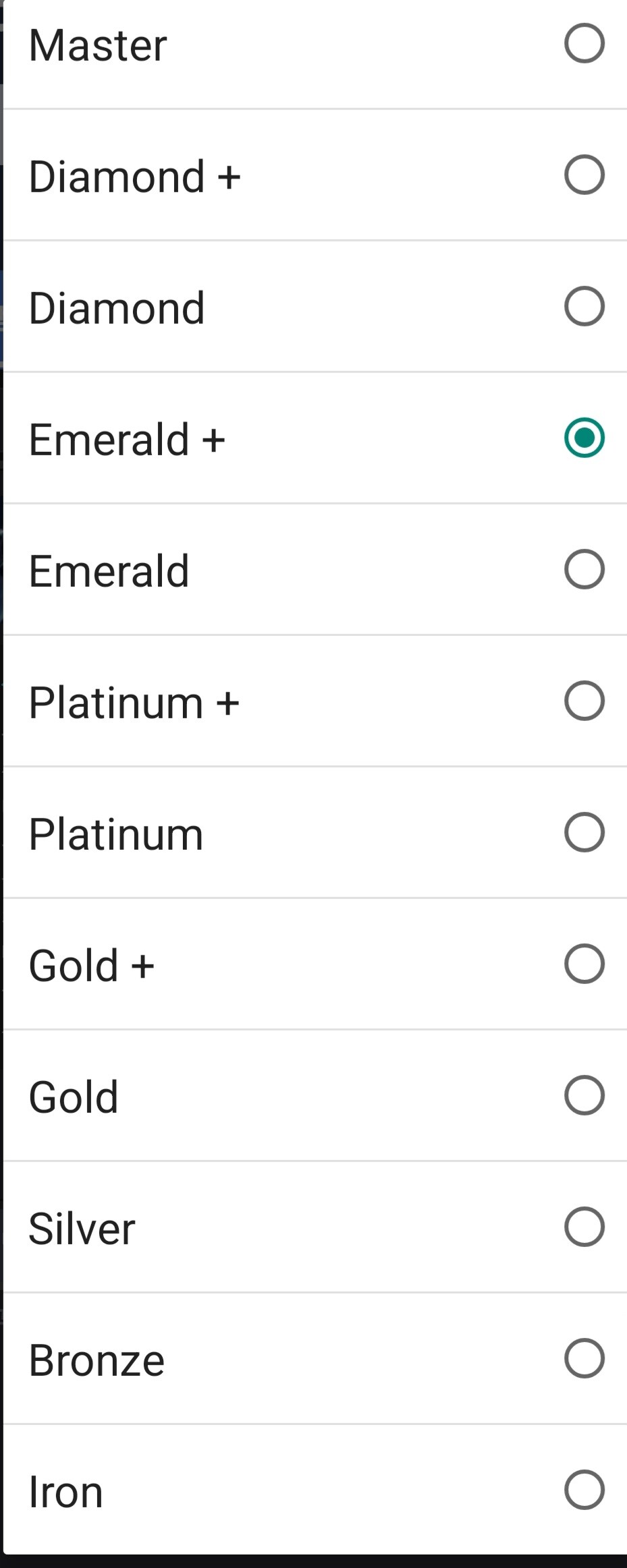Choose the Platinum + radio button
627x1568 pixels.
coord(584,701)
